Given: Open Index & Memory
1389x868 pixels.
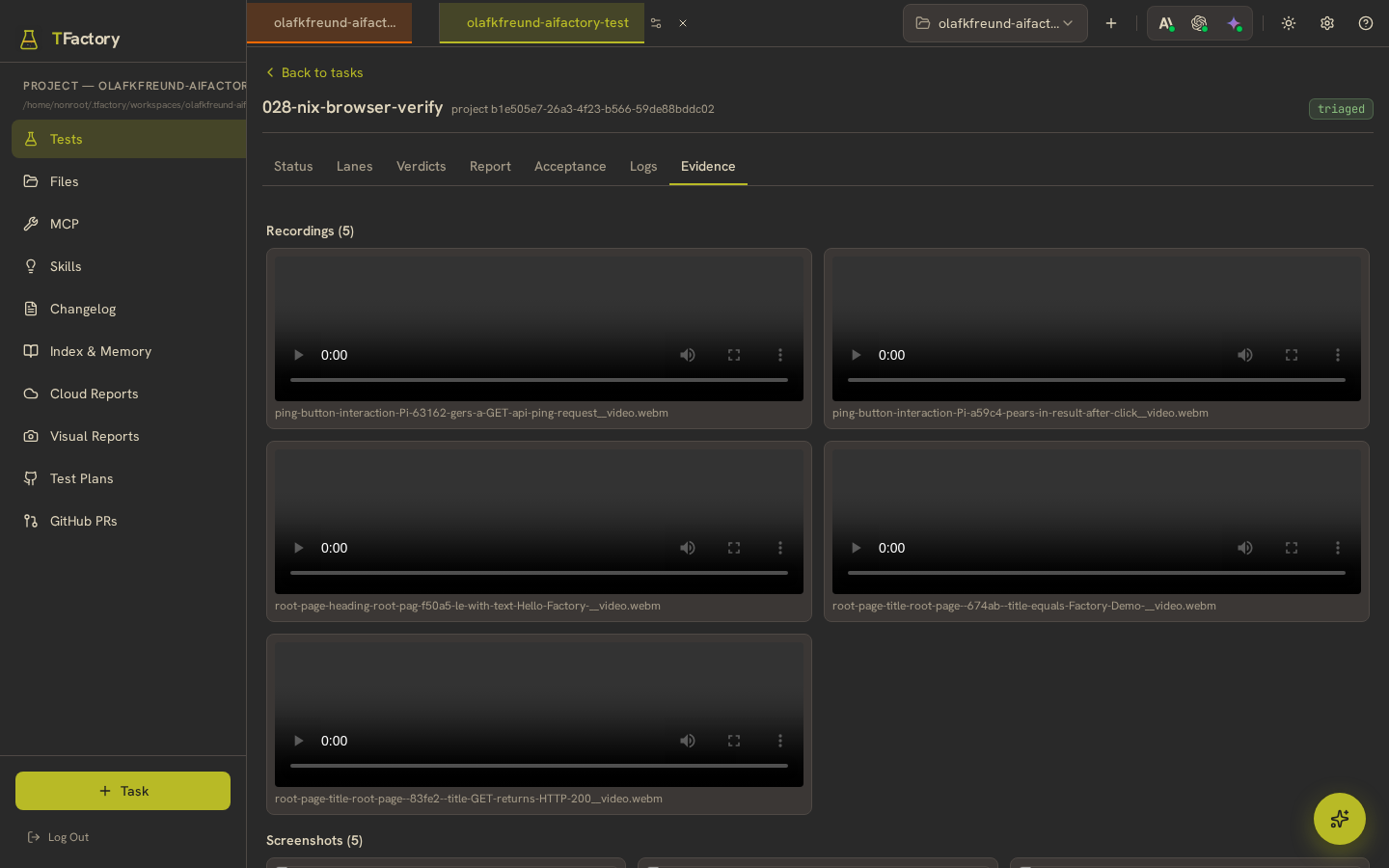Looking at the screenshot, I should tap(129, 351).
